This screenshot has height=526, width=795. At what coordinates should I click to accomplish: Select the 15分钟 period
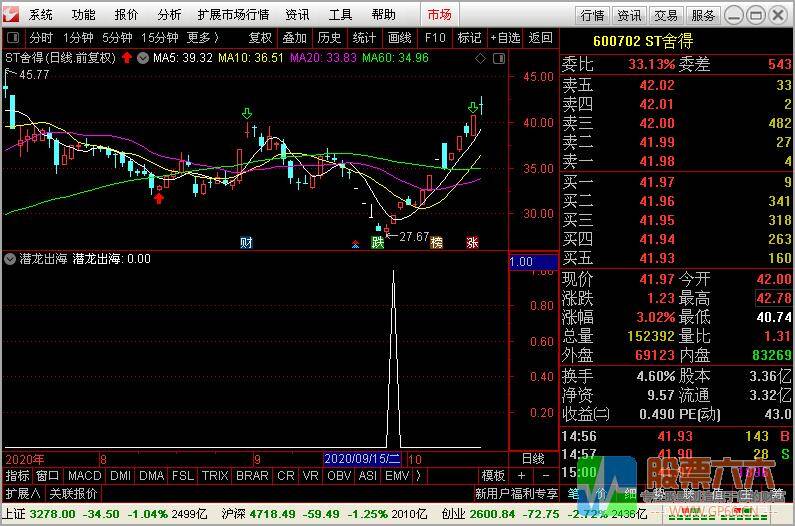pyautogui.click(x=160, y=38)
